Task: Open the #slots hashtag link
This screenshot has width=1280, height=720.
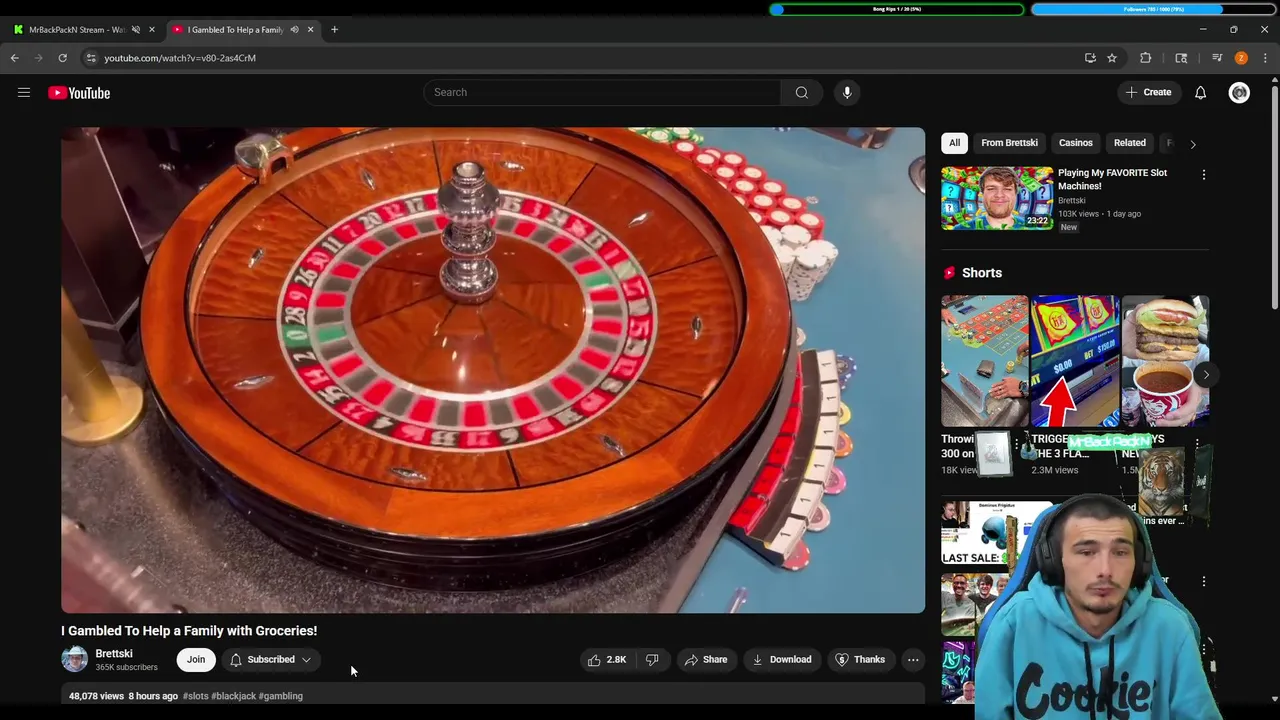Action: [196, 696]
